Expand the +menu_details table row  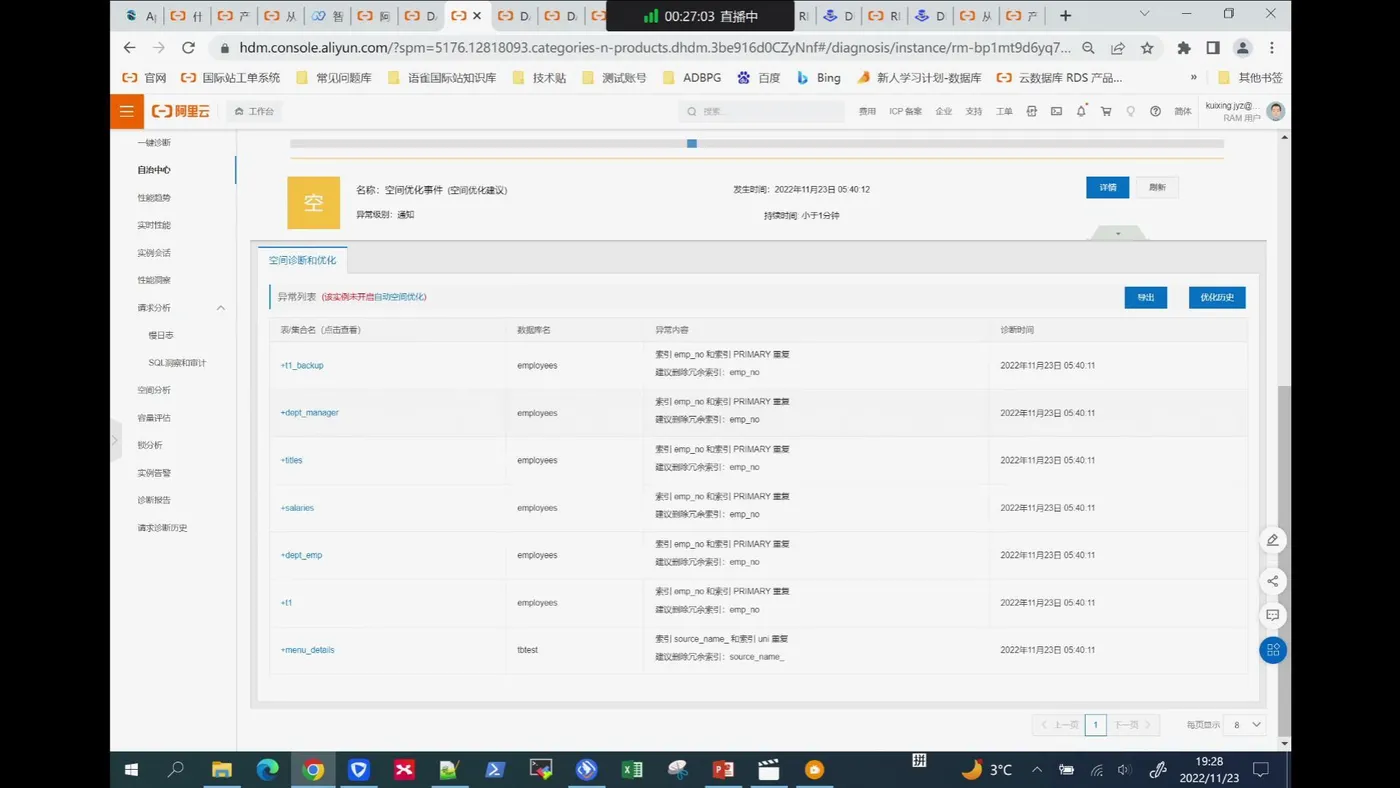pyautogui.click(x=307, y=650)
